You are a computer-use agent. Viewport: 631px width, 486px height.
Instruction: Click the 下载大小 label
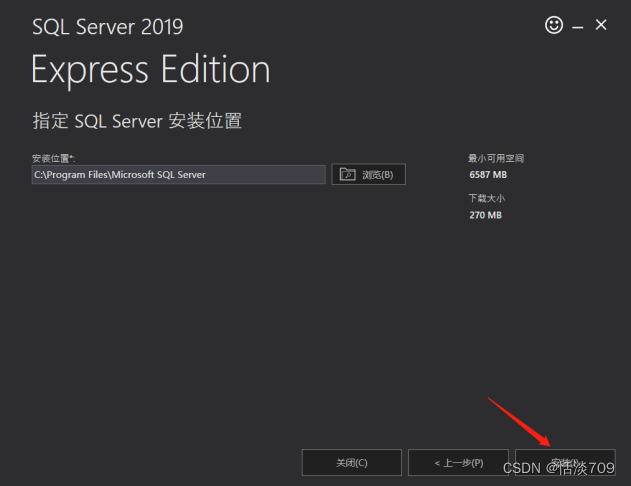[x=487, y=198]
